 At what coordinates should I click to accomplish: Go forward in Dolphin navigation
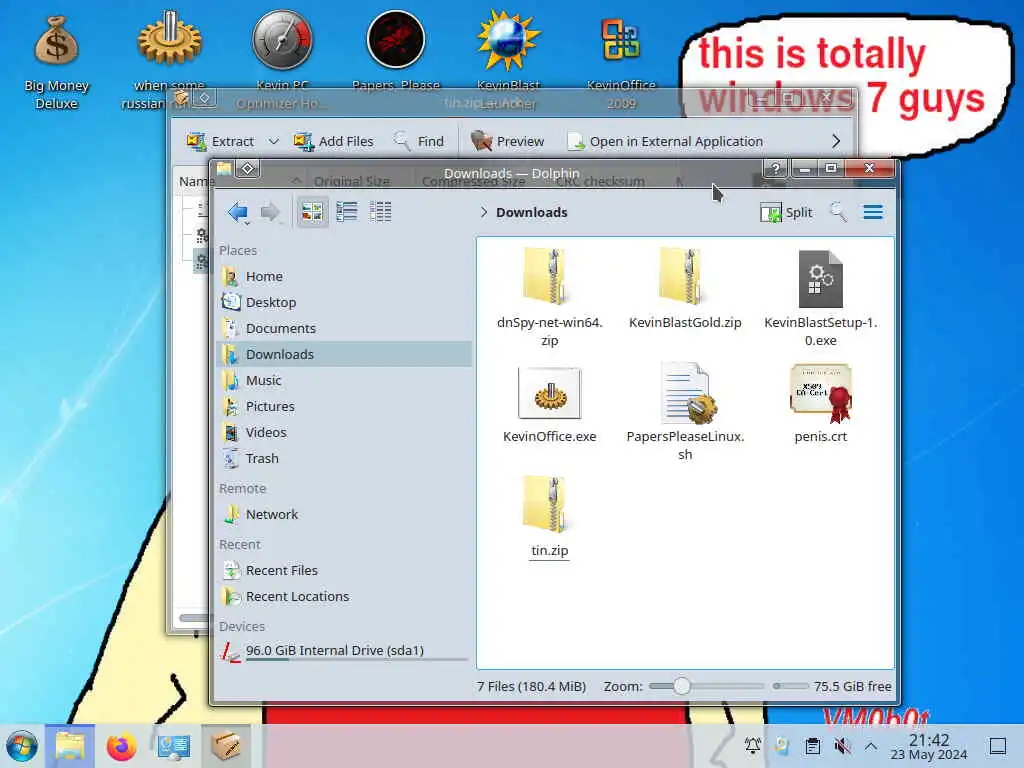coord(270,212)
